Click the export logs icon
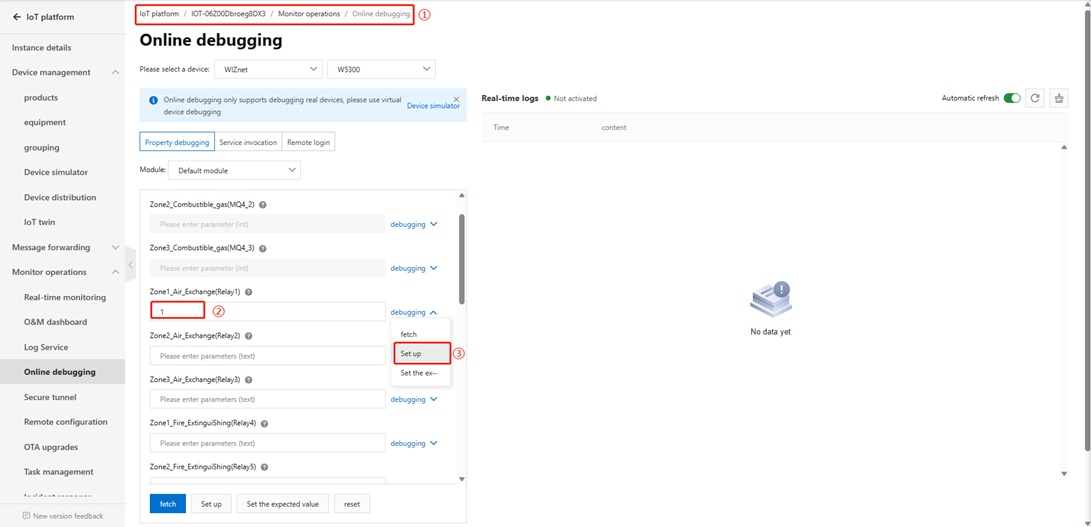 (1059, 98)
